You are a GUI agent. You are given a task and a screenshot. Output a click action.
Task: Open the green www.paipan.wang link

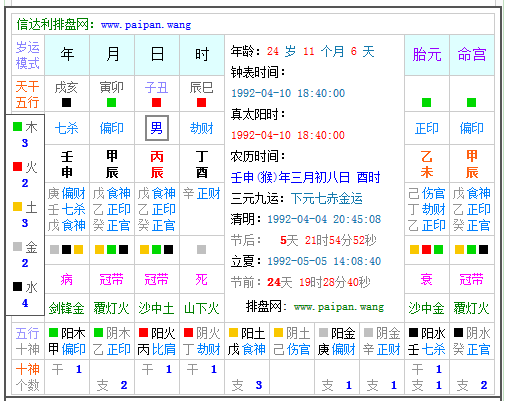pos(339,307)
